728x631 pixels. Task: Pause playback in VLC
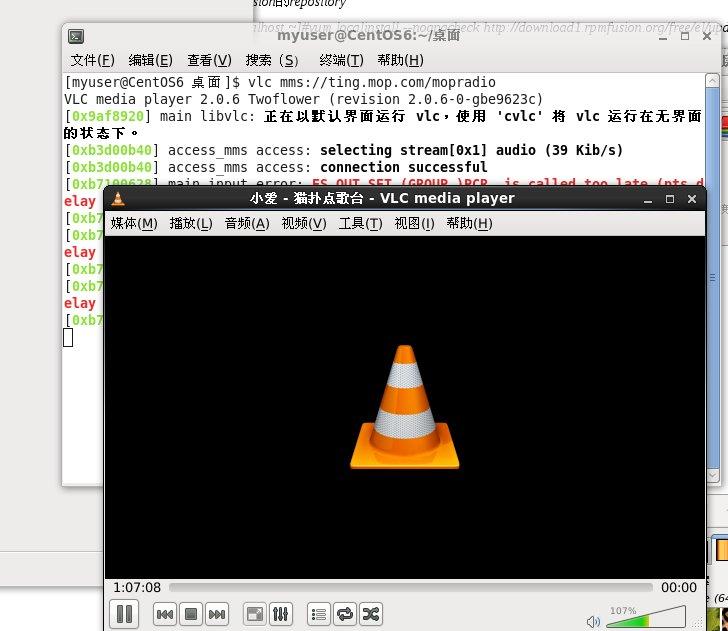coord(124,614)
